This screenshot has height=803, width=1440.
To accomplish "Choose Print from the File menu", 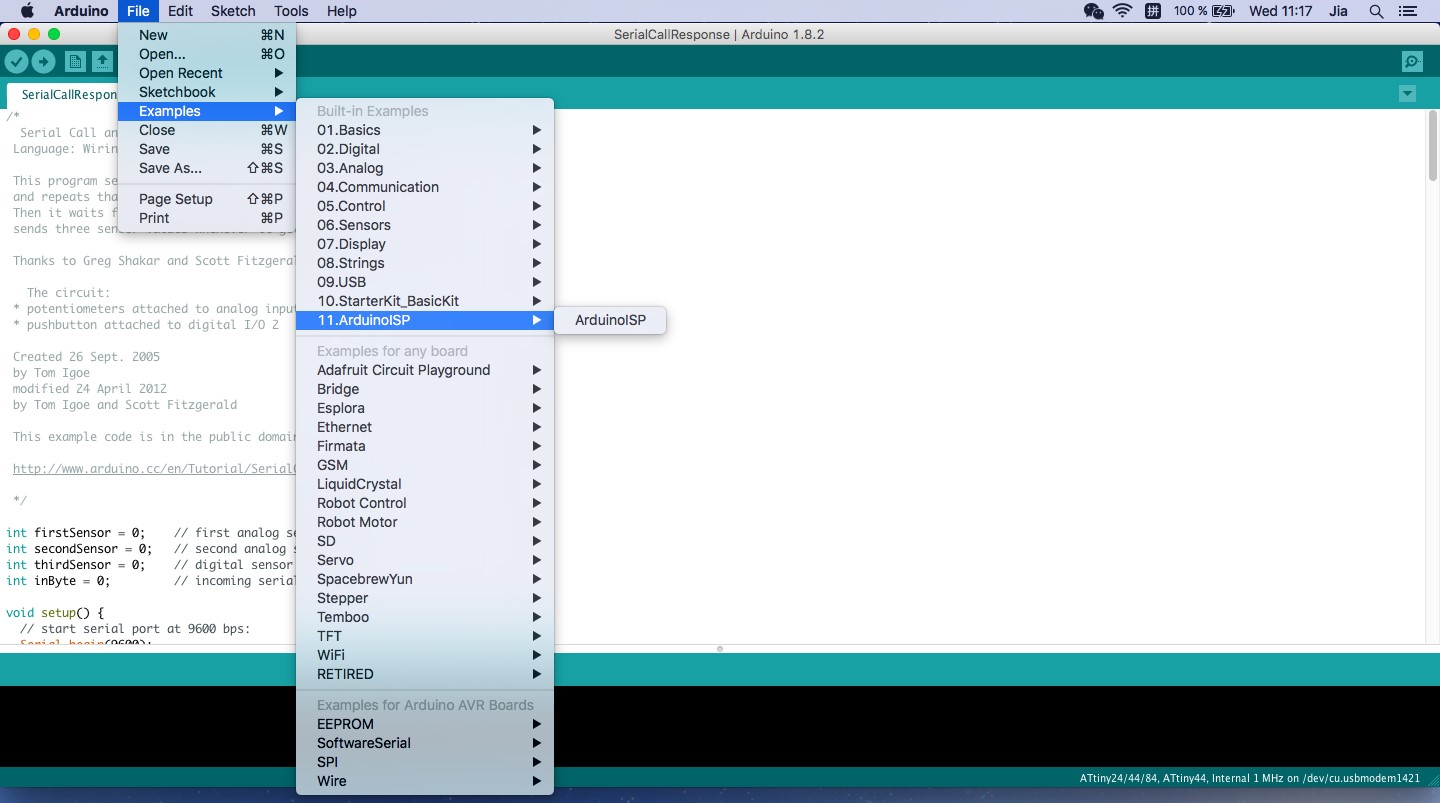I will pyautogui.click(x=207, y=218).
